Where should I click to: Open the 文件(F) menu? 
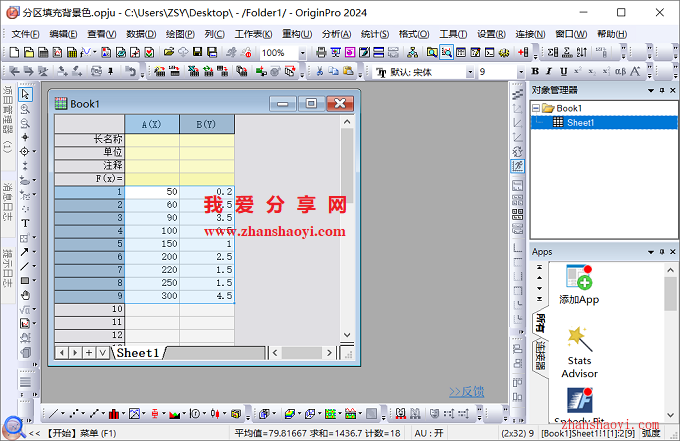click(x=26, y=34)
